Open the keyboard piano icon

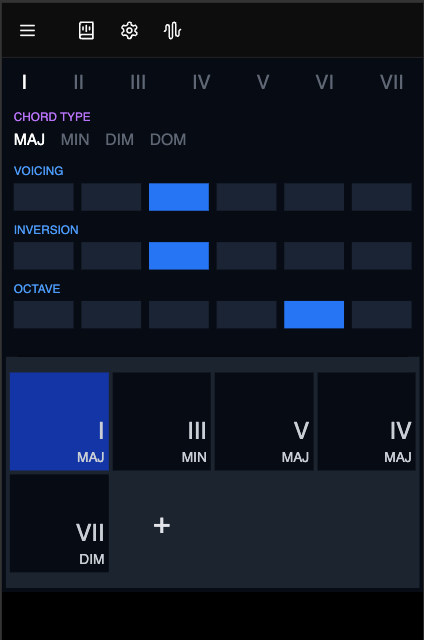pyautogui.click(x=86, y=31)
